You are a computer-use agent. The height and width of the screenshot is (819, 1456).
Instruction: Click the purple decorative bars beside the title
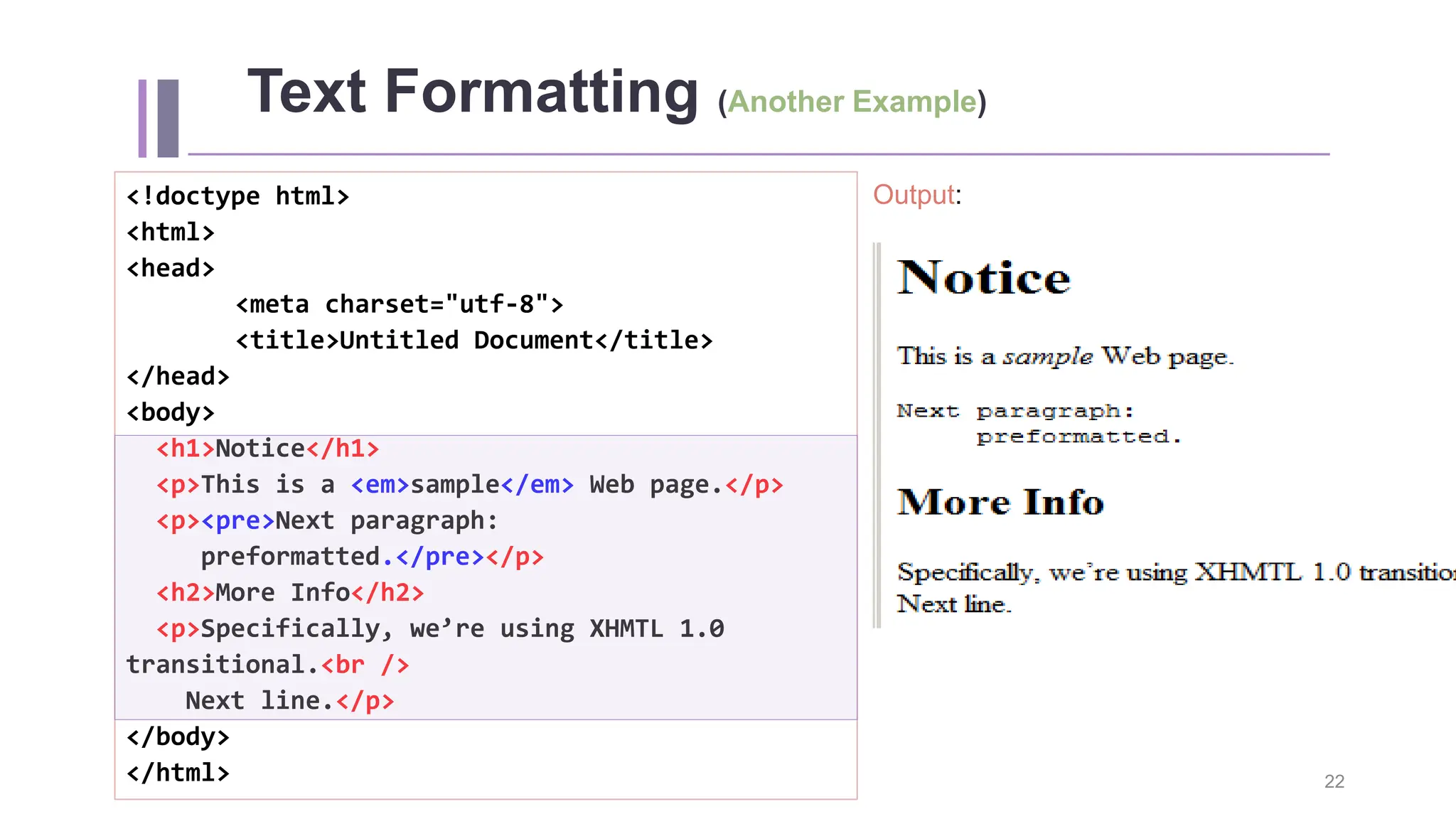point(159,118)
